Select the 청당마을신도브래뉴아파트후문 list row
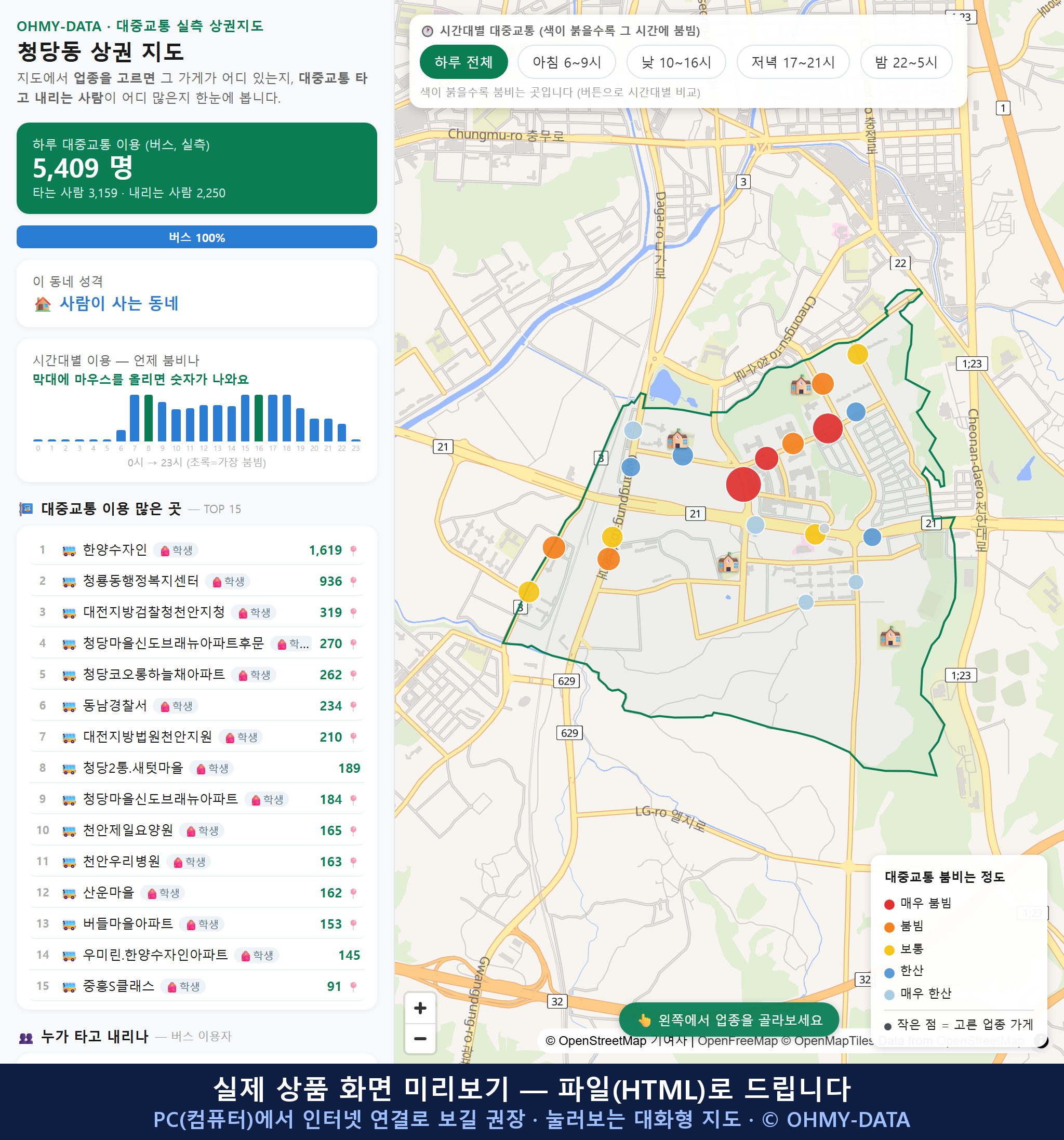Image resolution: width=1064 pixels, height=1140 pixels. 197,643
